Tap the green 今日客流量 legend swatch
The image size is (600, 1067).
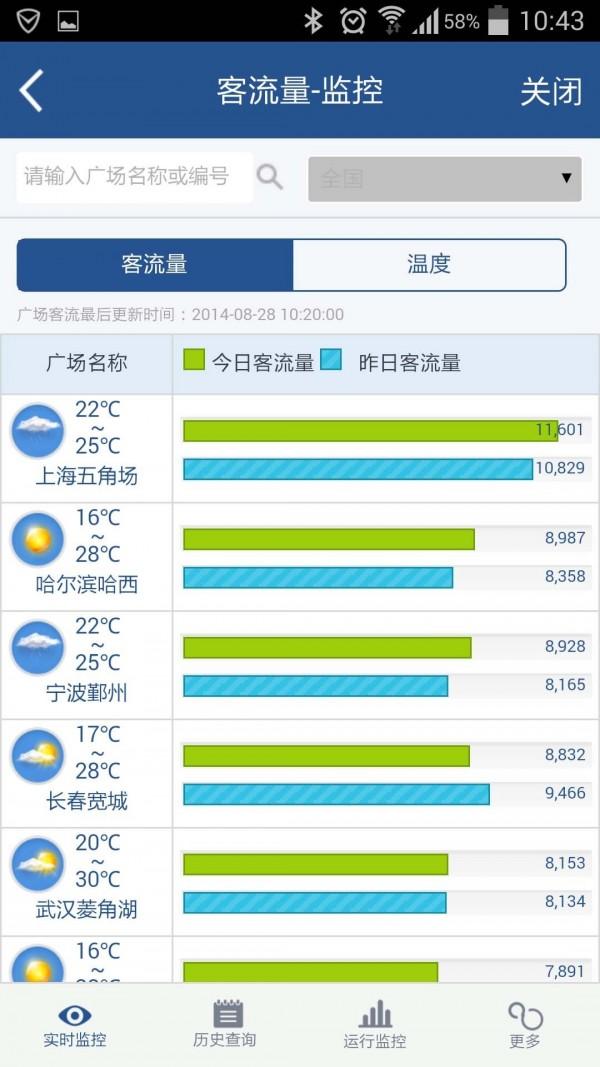pos(193,364)
